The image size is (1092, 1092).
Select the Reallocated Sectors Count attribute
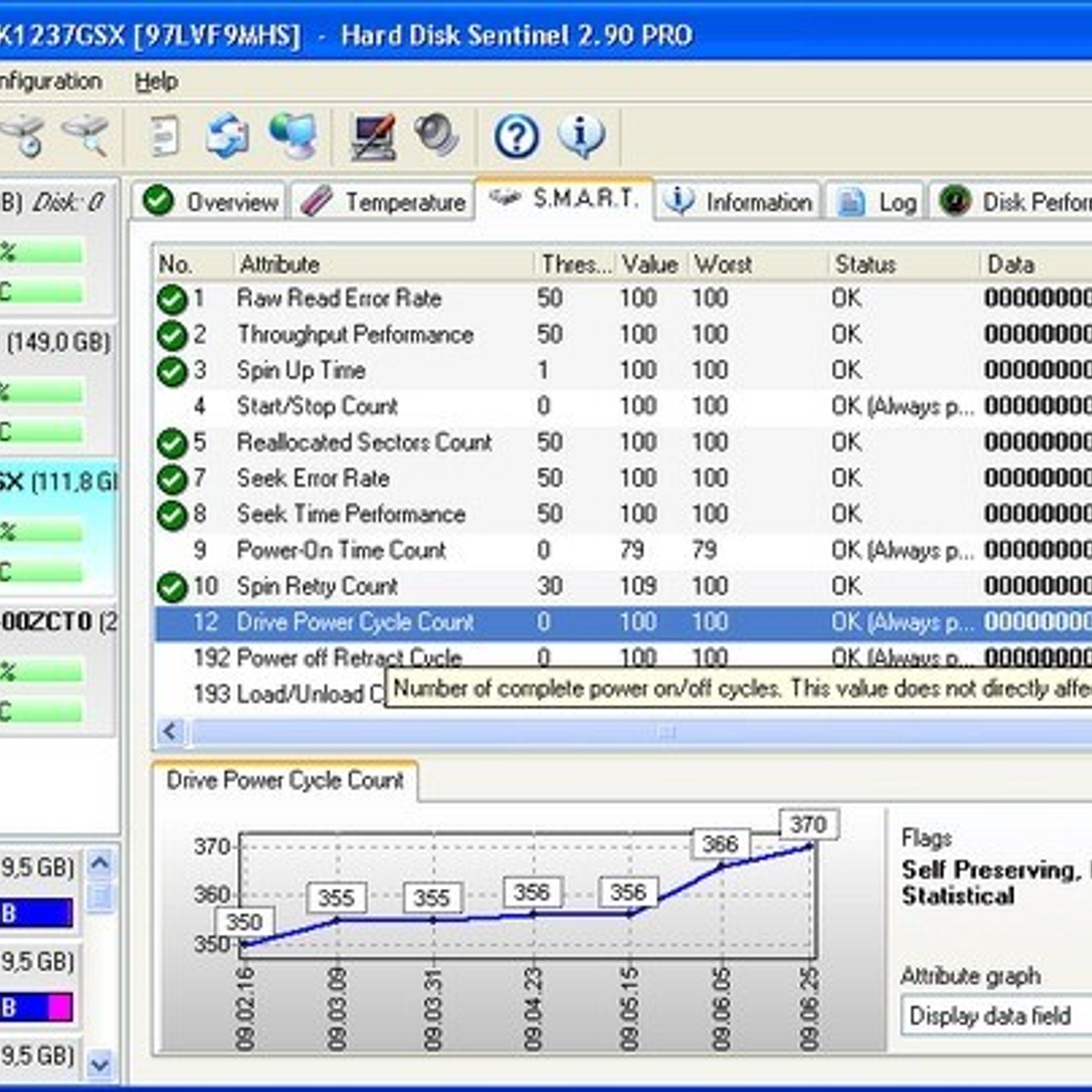click(x=364, y=442)
